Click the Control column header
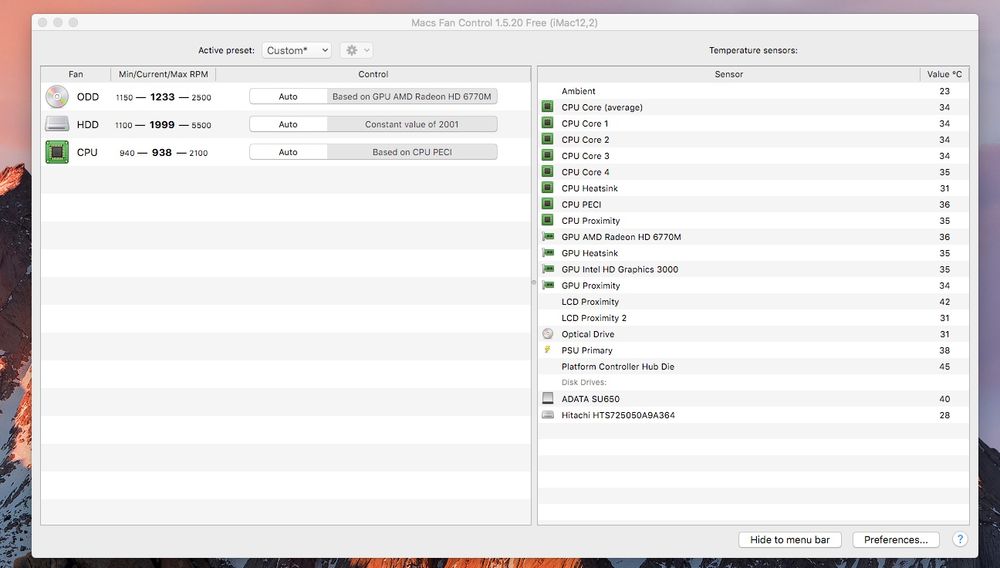 pyautogui.click(x=373, y=74)
